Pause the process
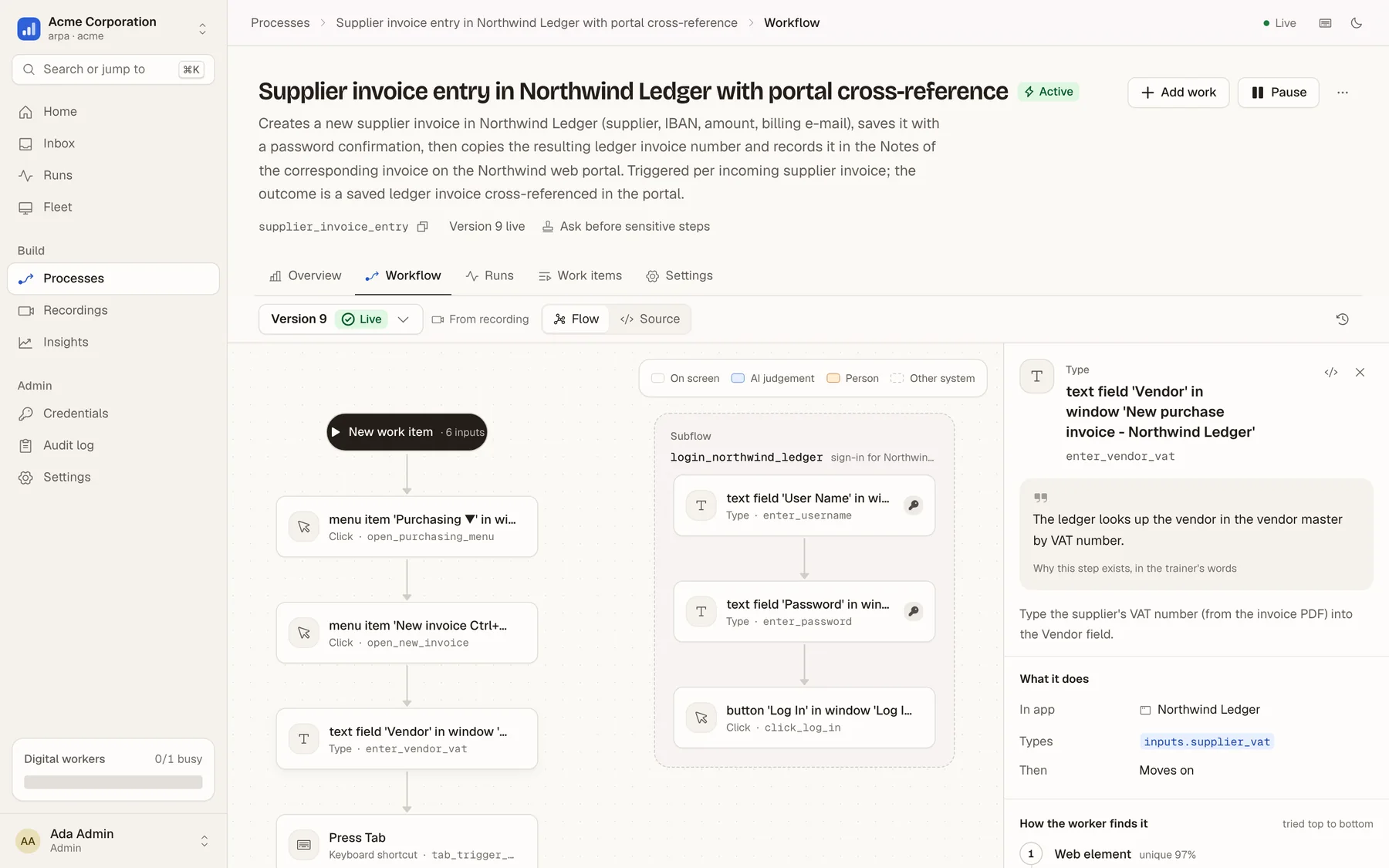This screenshot has height=868, width=1389. [1279, 93]
